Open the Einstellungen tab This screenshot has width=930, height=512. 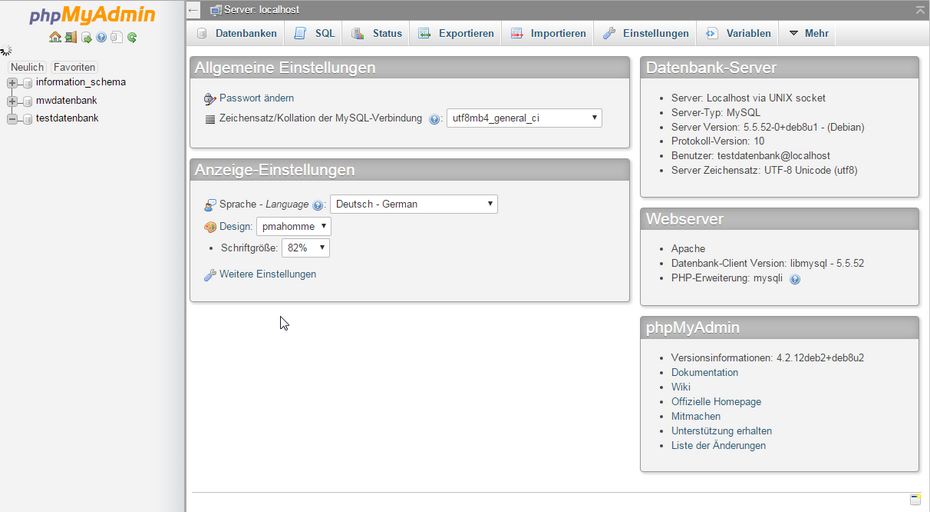point(646,33)
